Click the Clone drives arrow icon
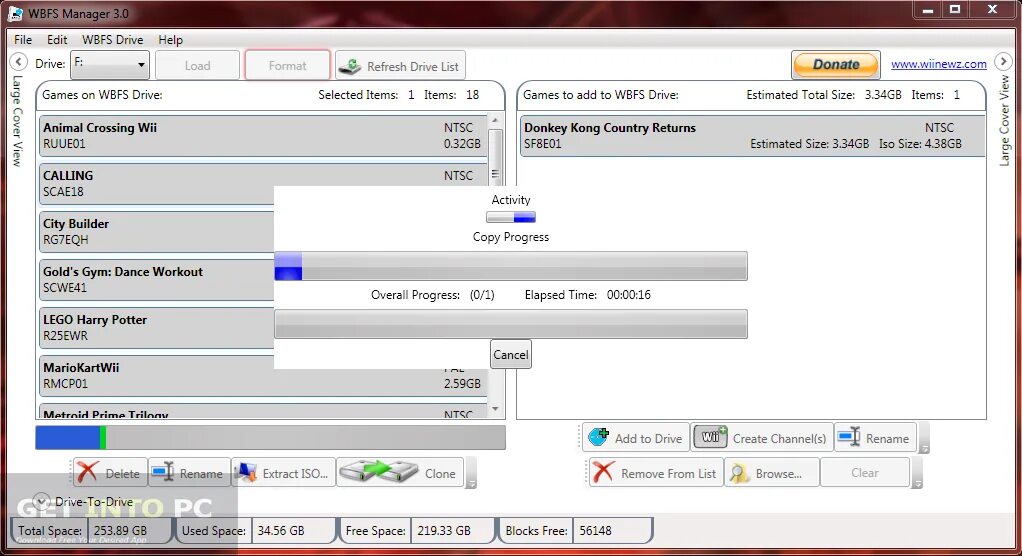The image size is (1022, 556). click(379, 472)
